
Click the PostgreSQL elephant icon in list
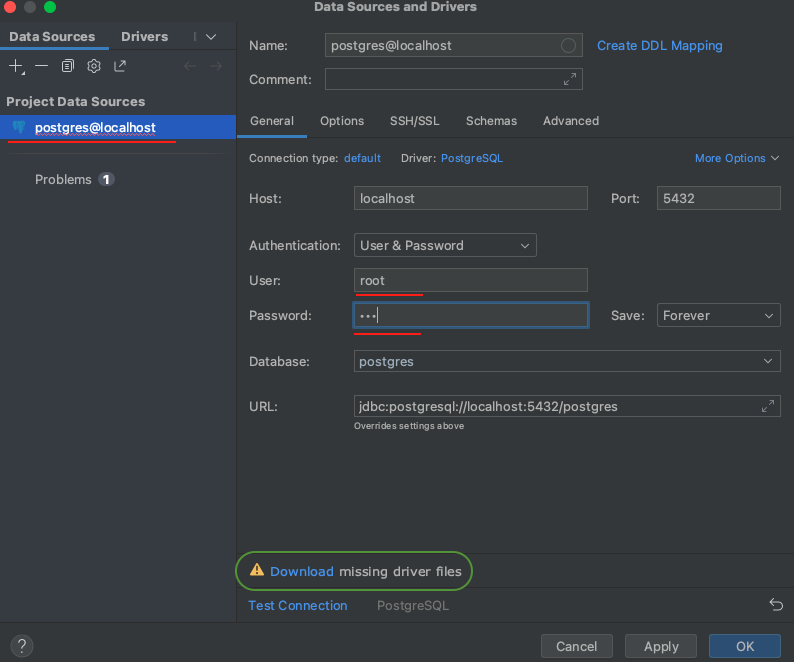(19, 127)
